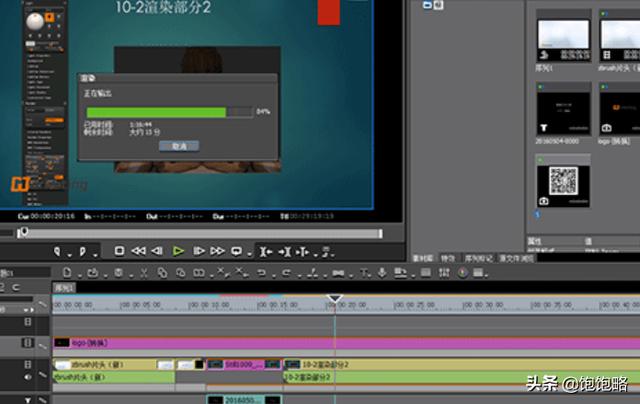Expand the root folder in bin tree
This screenshot has height=404, width=640.
click(428, 5)
